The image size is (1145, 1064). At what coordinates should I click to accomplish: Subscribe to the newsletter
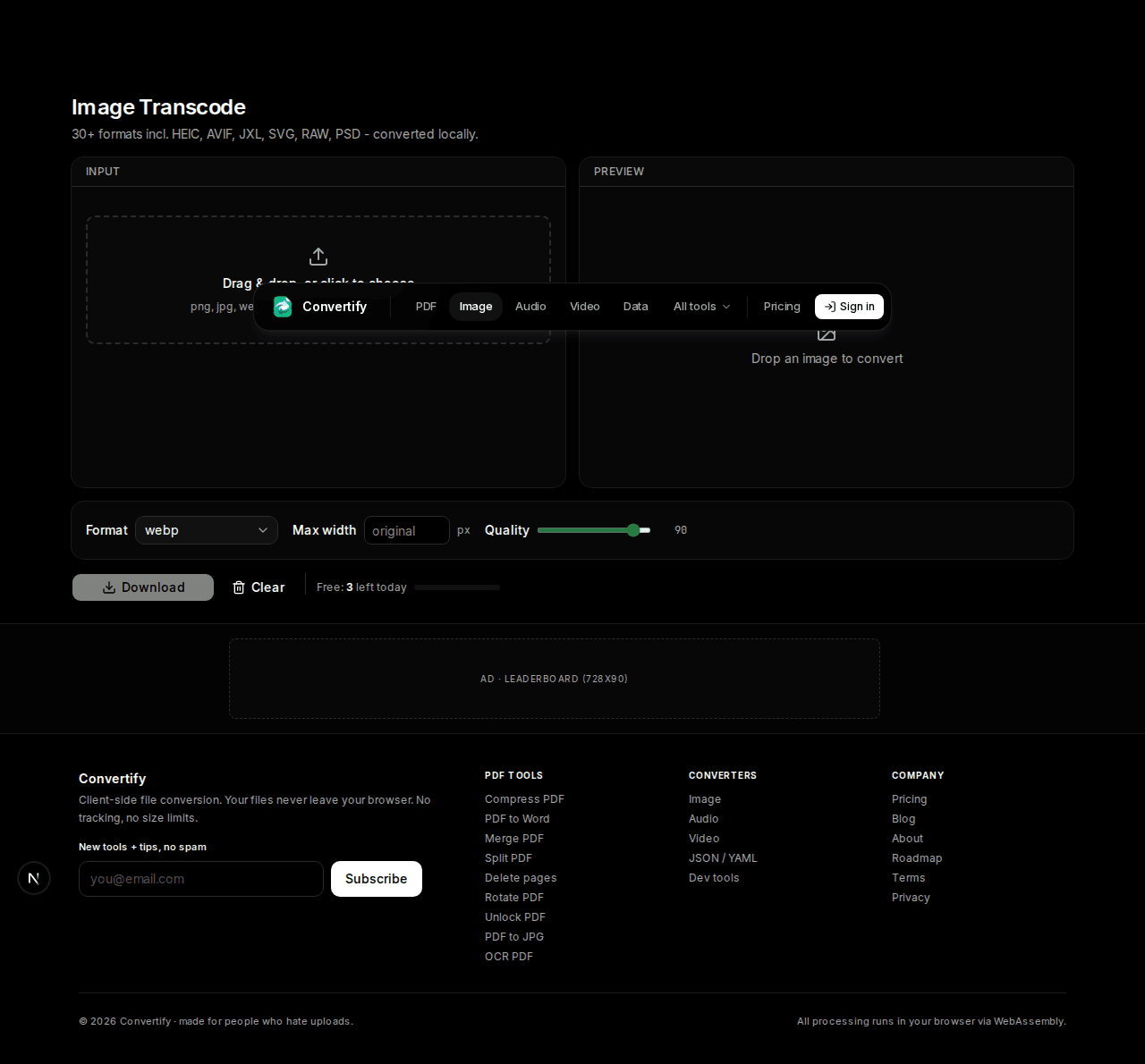[377, 879]
